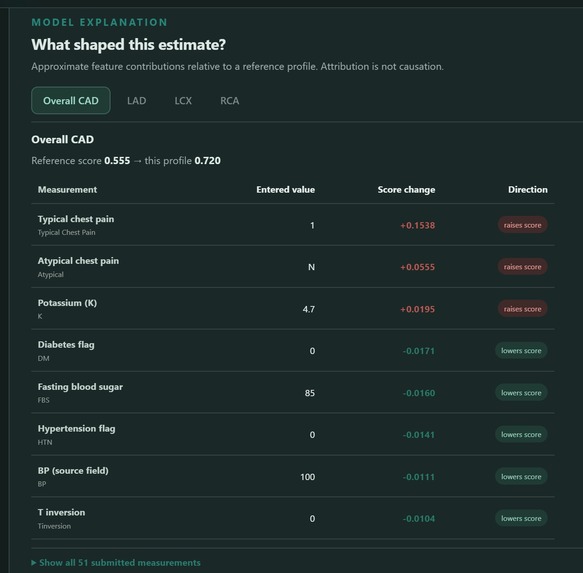
Task: Select the Overall CAD tab
Action: pos(71,100)
